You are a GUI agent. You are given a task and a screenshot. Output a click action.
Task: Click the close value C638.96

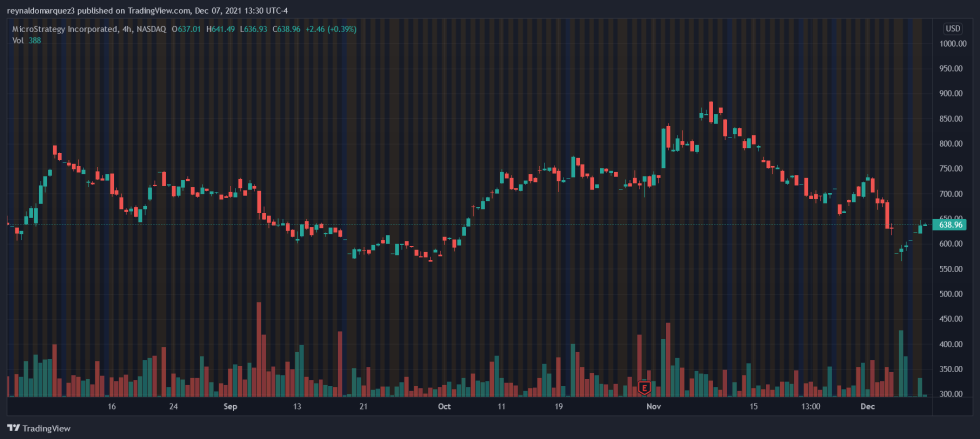(x=288, y=29)
